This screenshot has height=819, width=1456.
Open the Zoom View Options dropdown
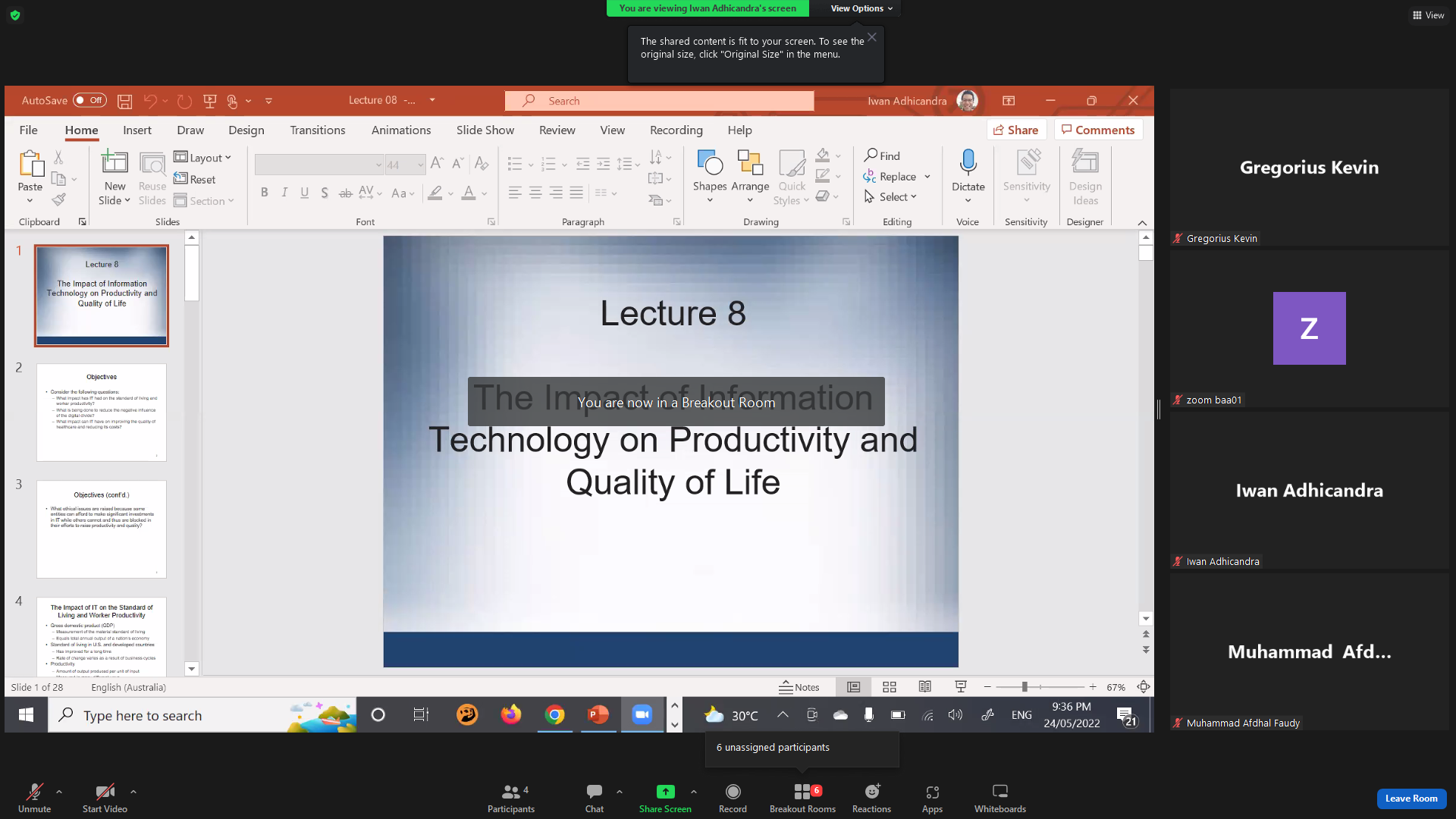[861, 8]
